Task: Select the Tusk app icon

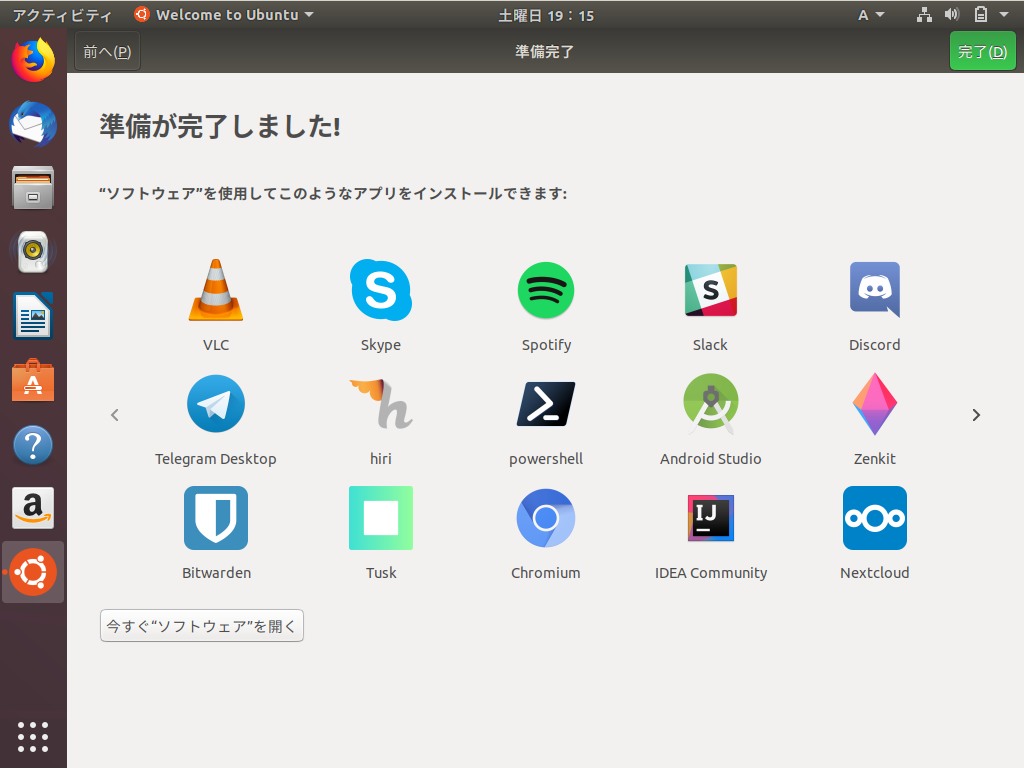Action: pyautogui.click(x=381, y=518)
